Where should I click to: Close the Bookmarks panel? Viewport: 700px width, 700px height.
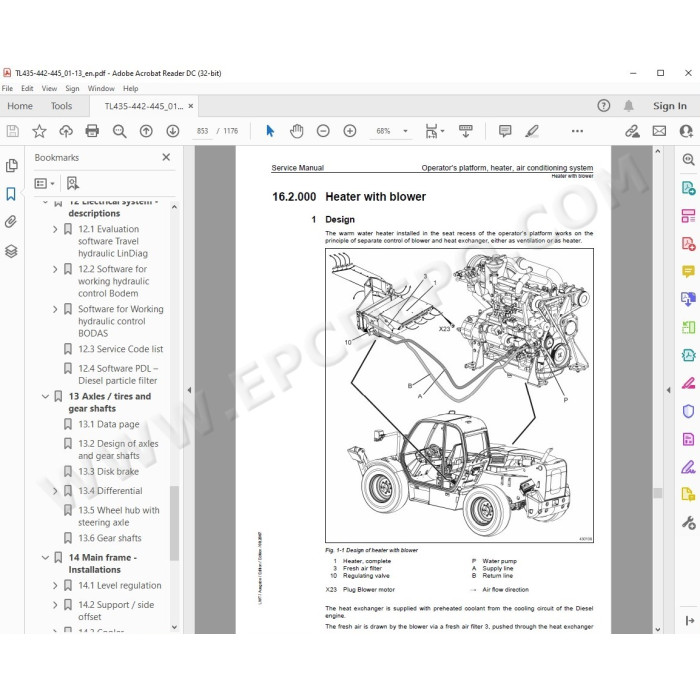(x=166, y=157)
